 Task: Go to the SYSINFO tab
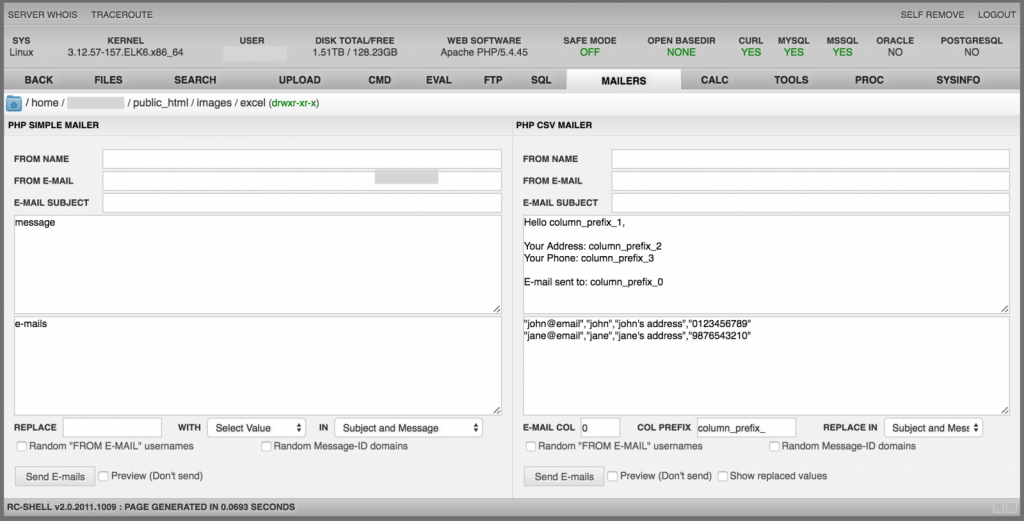pos(957,80)
